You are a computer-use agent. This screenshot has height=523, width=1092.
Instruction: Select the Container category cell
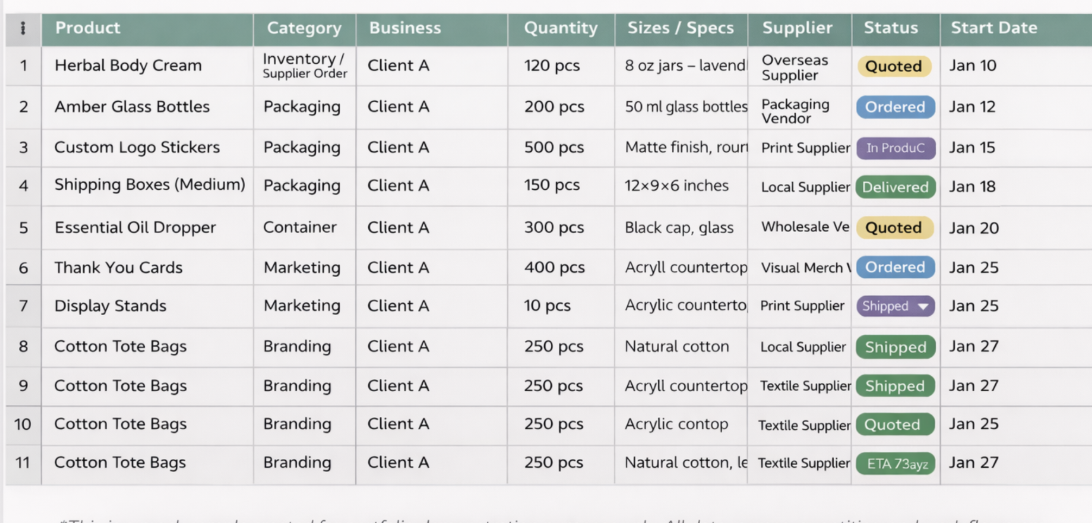pos(300,227)
